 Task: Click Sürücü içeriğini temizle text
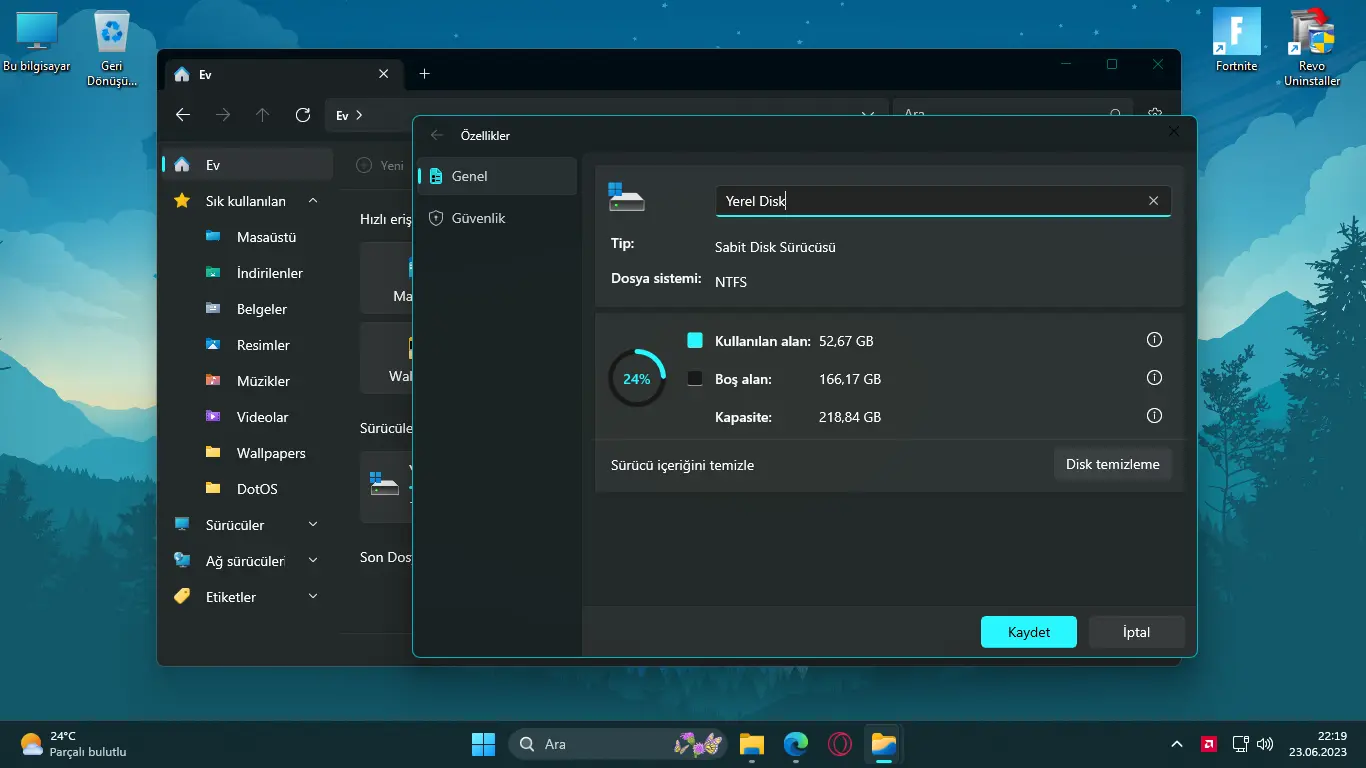coord(682,465)
